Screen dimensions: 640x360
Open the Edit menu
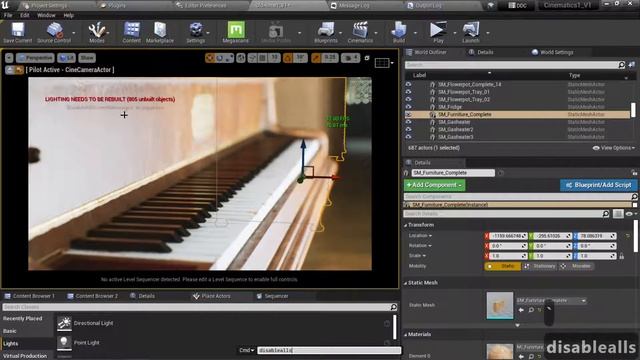(25, 15)
